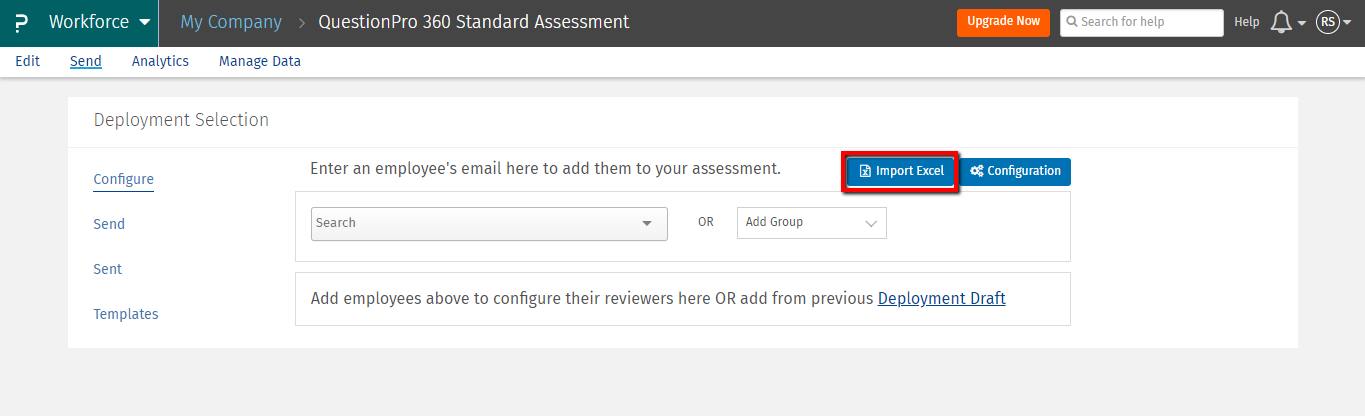
Task: Open the notification bell icon
Action: [x=1282, y=22]
